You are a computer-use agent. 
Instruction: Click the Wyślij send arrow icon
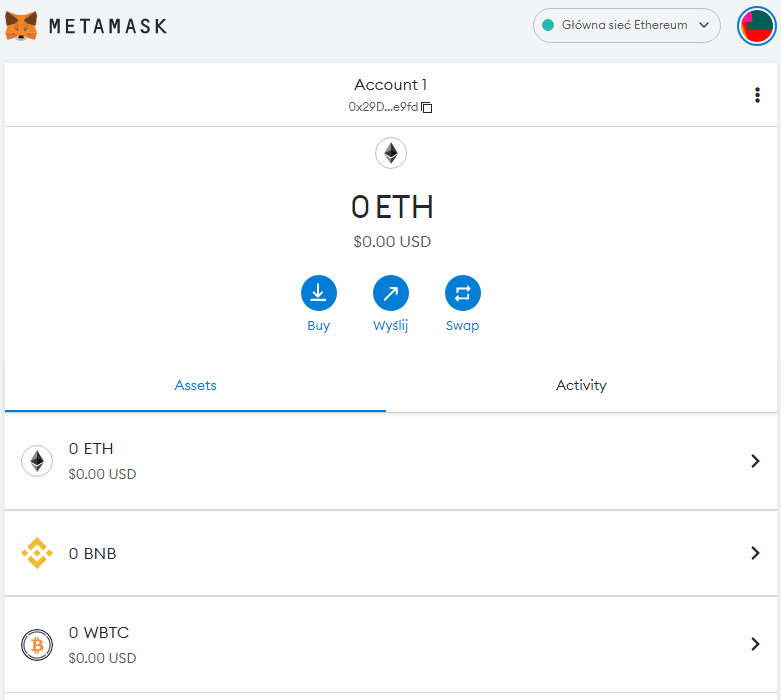pos(390,293)
